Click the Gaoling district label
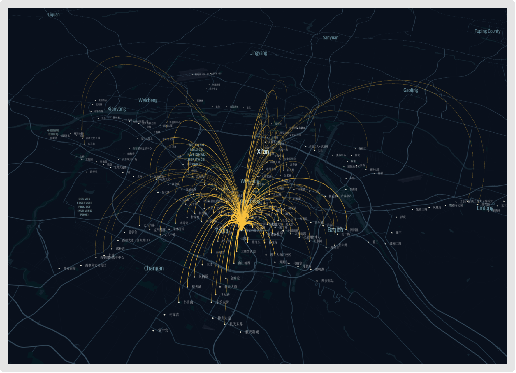 (x=410, y=90)
